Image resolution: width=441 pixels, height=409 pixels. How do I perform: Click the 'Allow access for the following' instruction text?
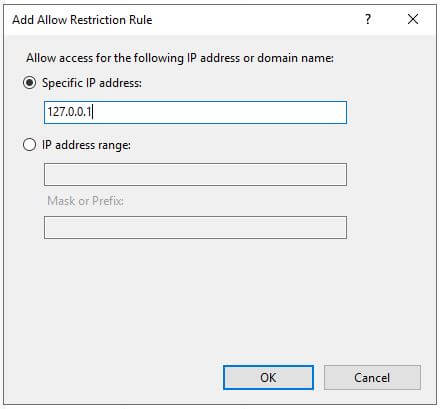click(x=105, y=58)
